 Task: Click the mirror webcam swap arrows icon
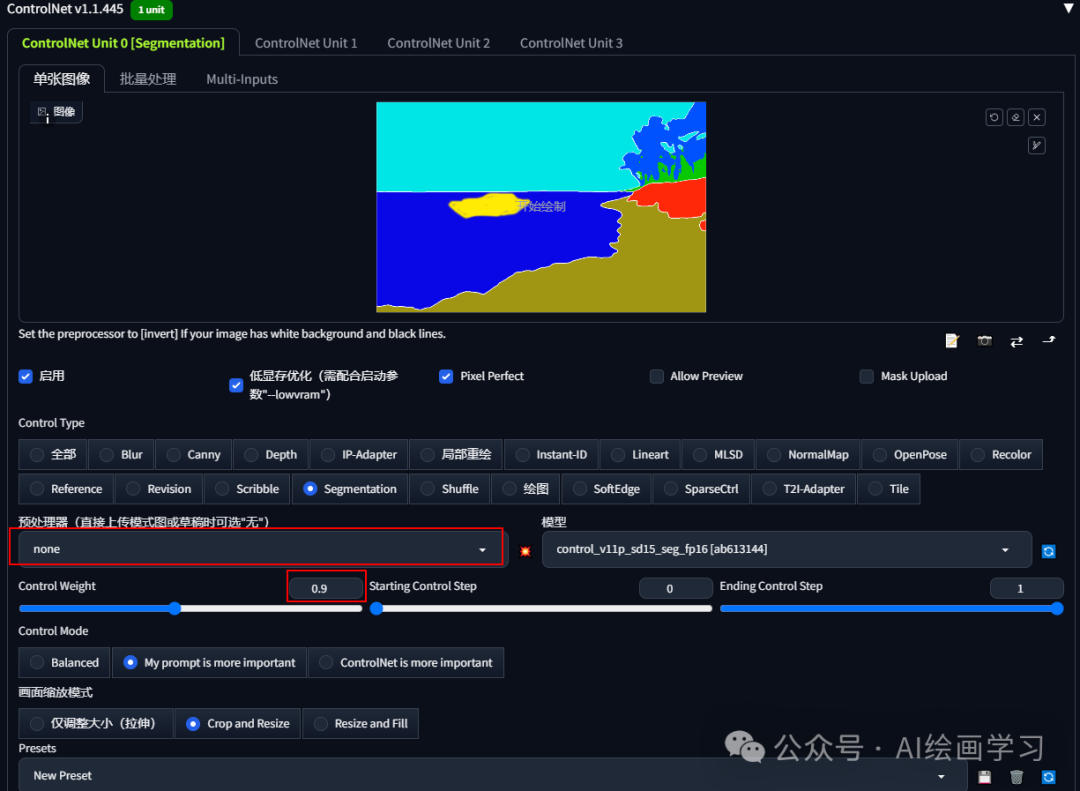1017,341
